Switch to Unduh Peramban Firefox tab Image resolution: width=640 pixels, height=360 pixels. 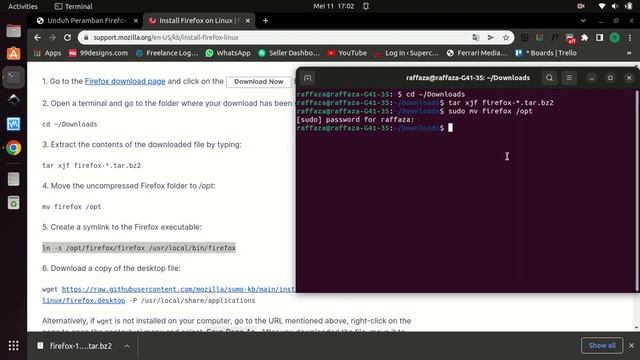[87, 20]
